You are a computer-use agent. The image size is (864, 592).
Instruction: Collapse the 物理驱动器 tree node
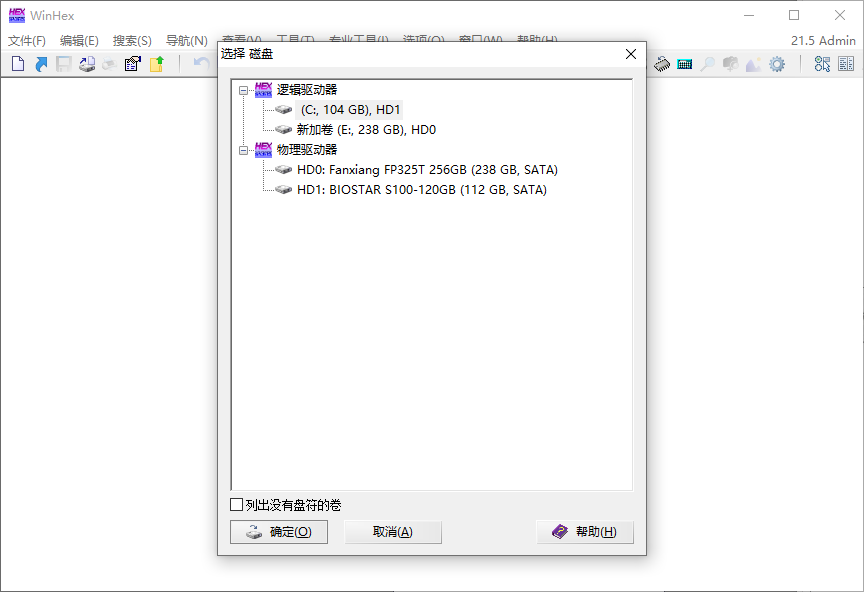(x=243, y=150)
